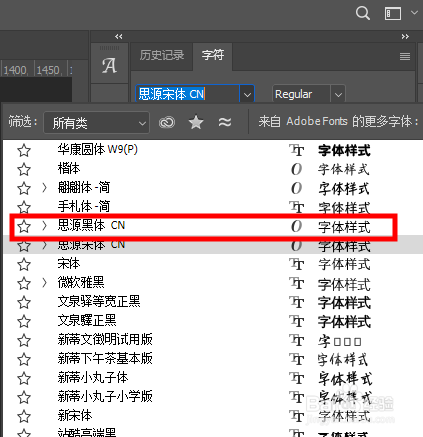Expand the 翩翩体-简 font family
Image resolution: width=423 pixels, height=437 pixels.
(44, 188)
